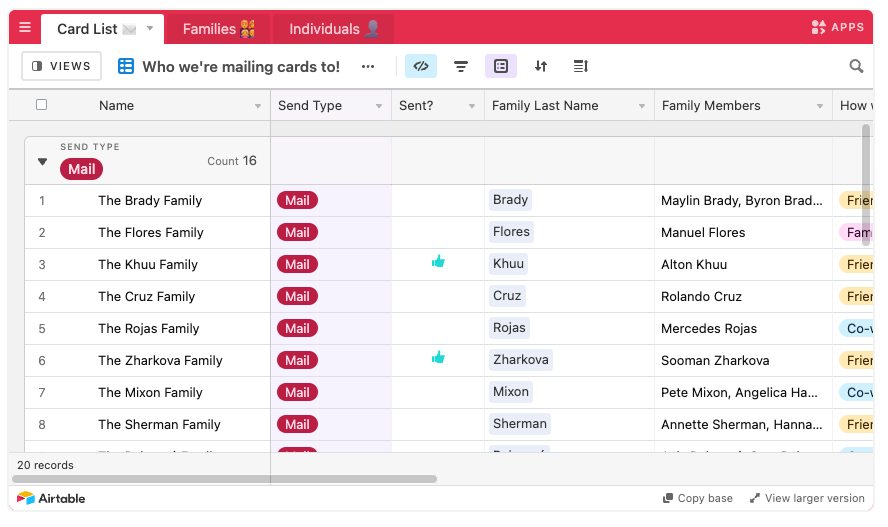Screen dimensions: 888x527
Task: Open the row height icon
Action: click(580, 66)
